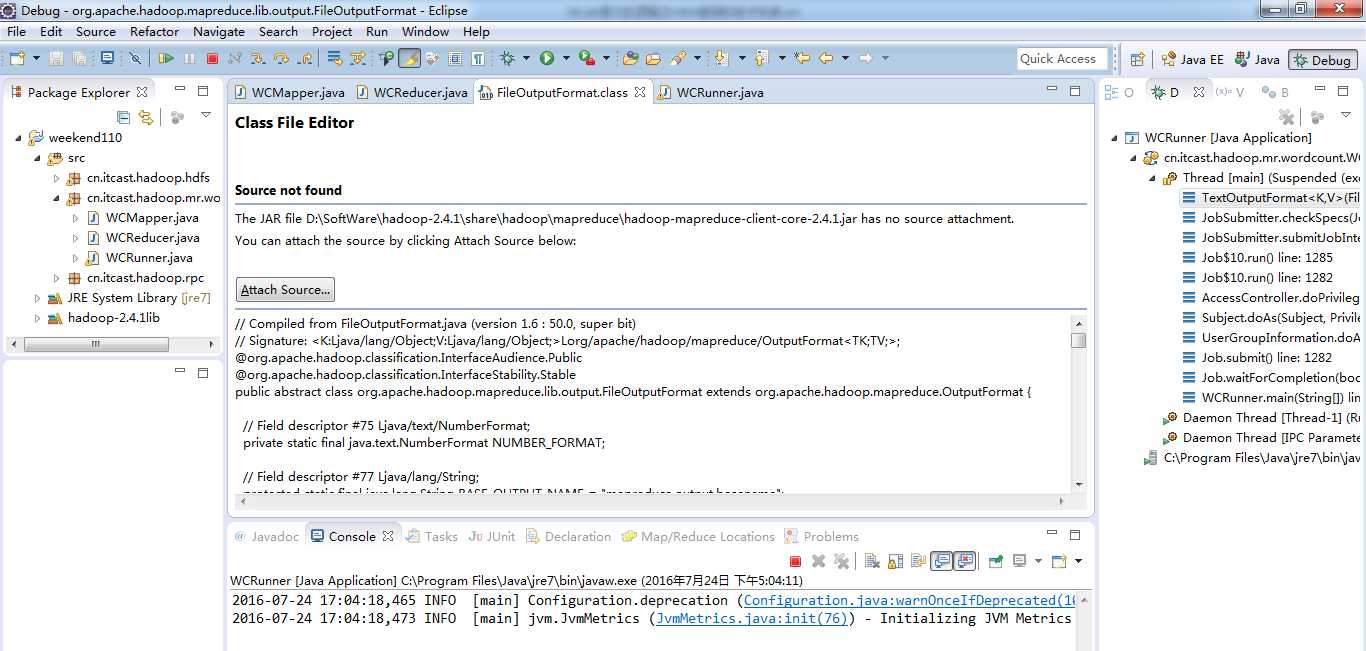
Task: Click the Drop to Frame icon
Action: (x=333, y=59)
